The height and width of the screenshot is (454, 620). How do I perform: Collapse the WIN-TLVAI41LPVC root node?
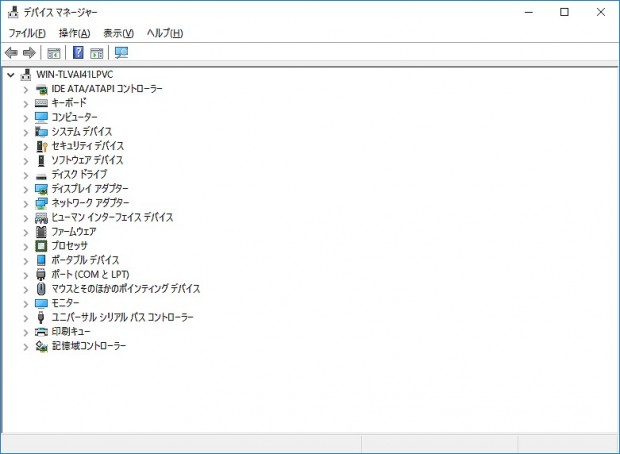(x=11, y=74)
